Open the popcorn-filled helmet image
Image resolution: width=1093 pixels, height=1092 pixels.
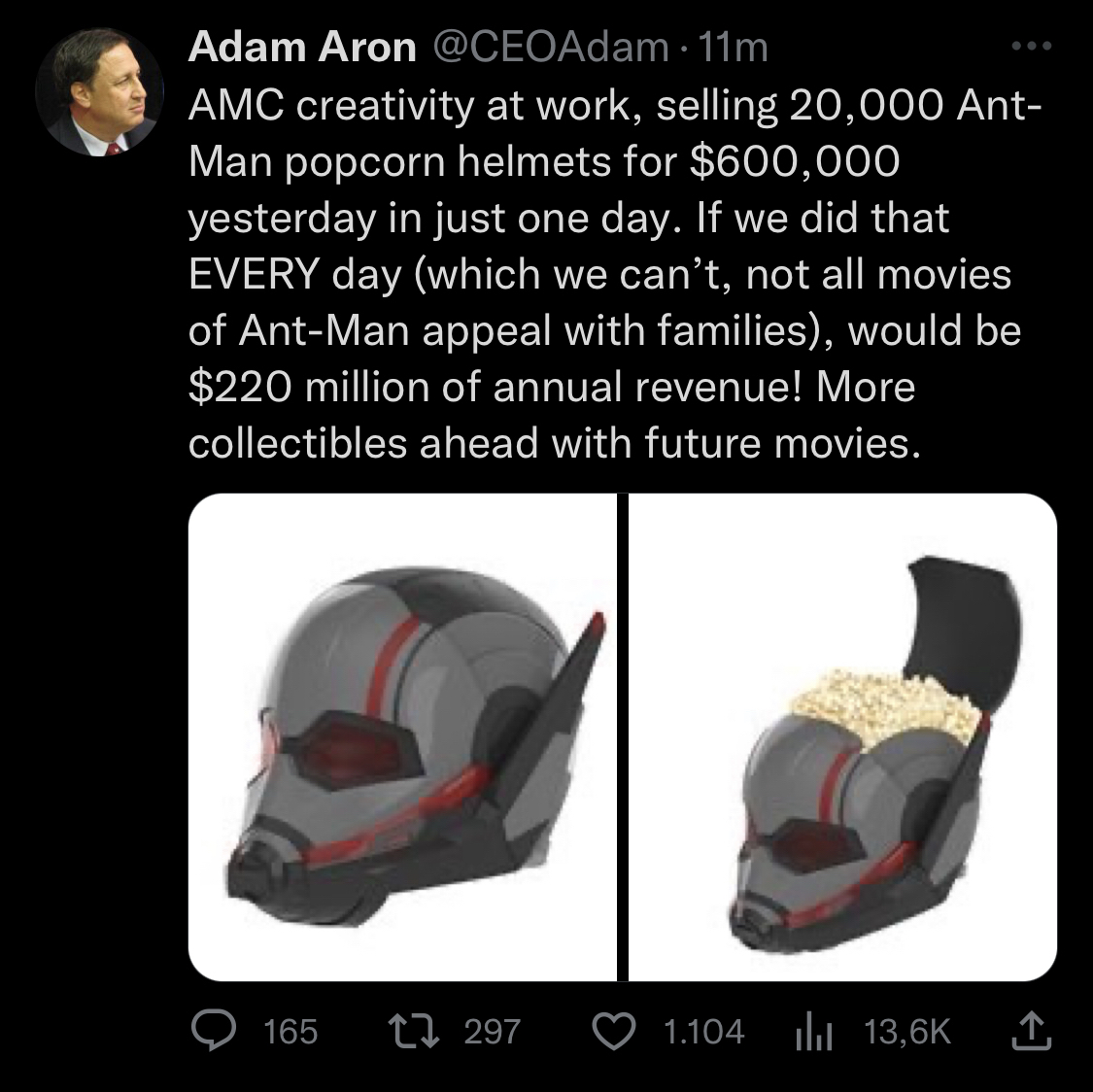tap(842, 738)
